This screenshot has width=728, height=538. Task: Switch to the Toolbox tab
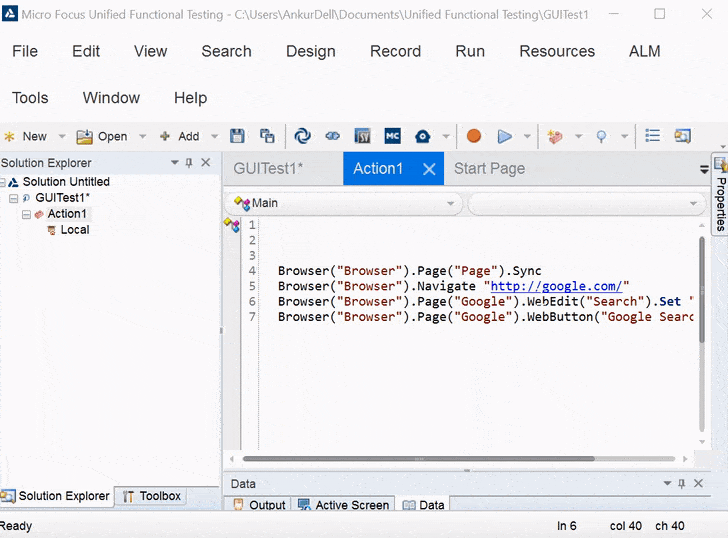pyautogui.click(x=151, y=496)
